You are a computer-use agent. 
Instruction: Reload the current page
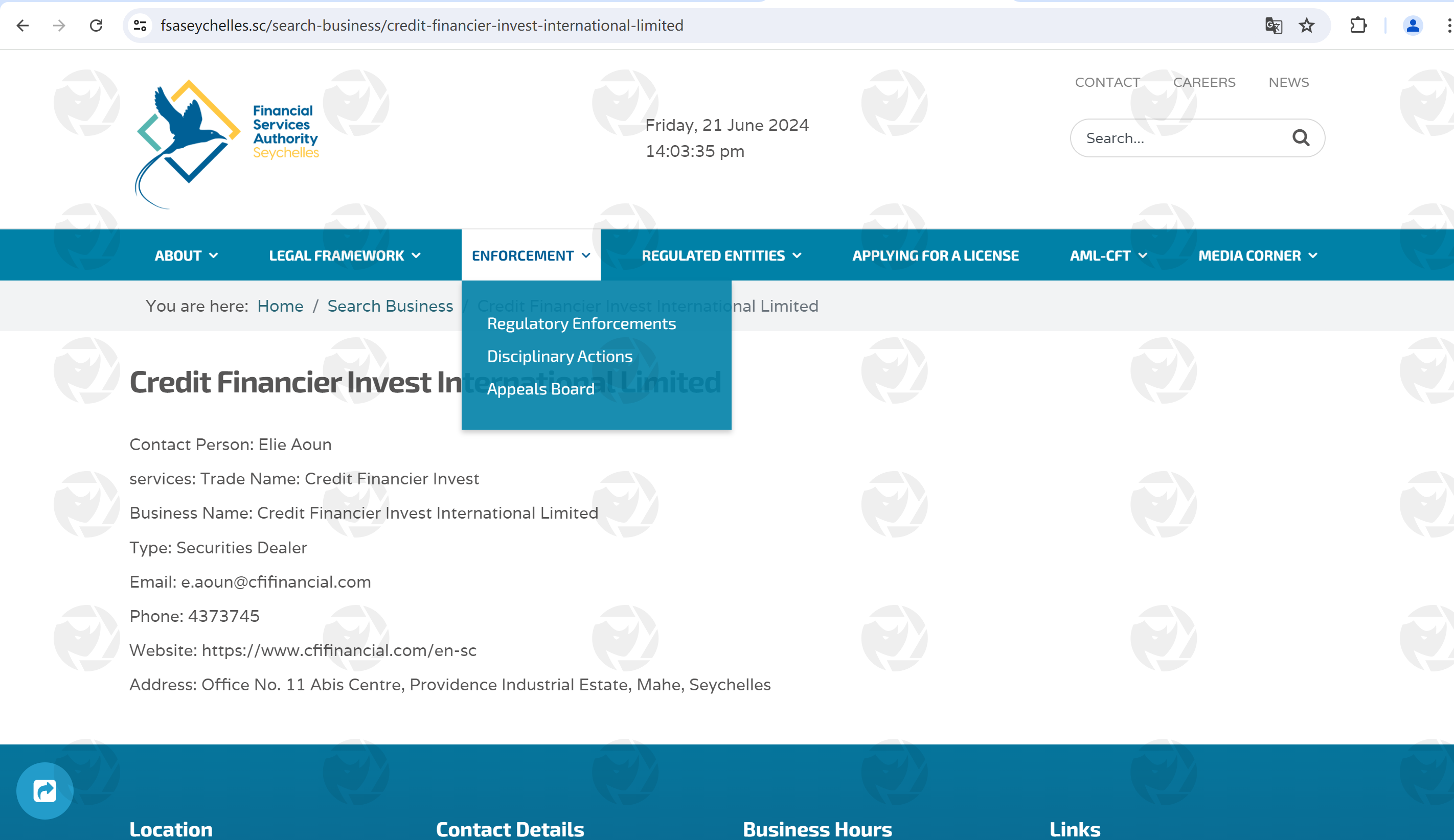coord(96,26)
